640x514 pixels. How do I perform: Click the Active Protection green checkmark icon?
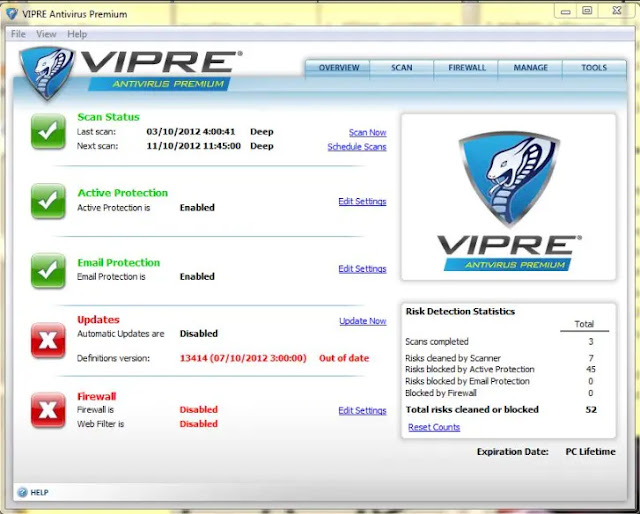48,201
